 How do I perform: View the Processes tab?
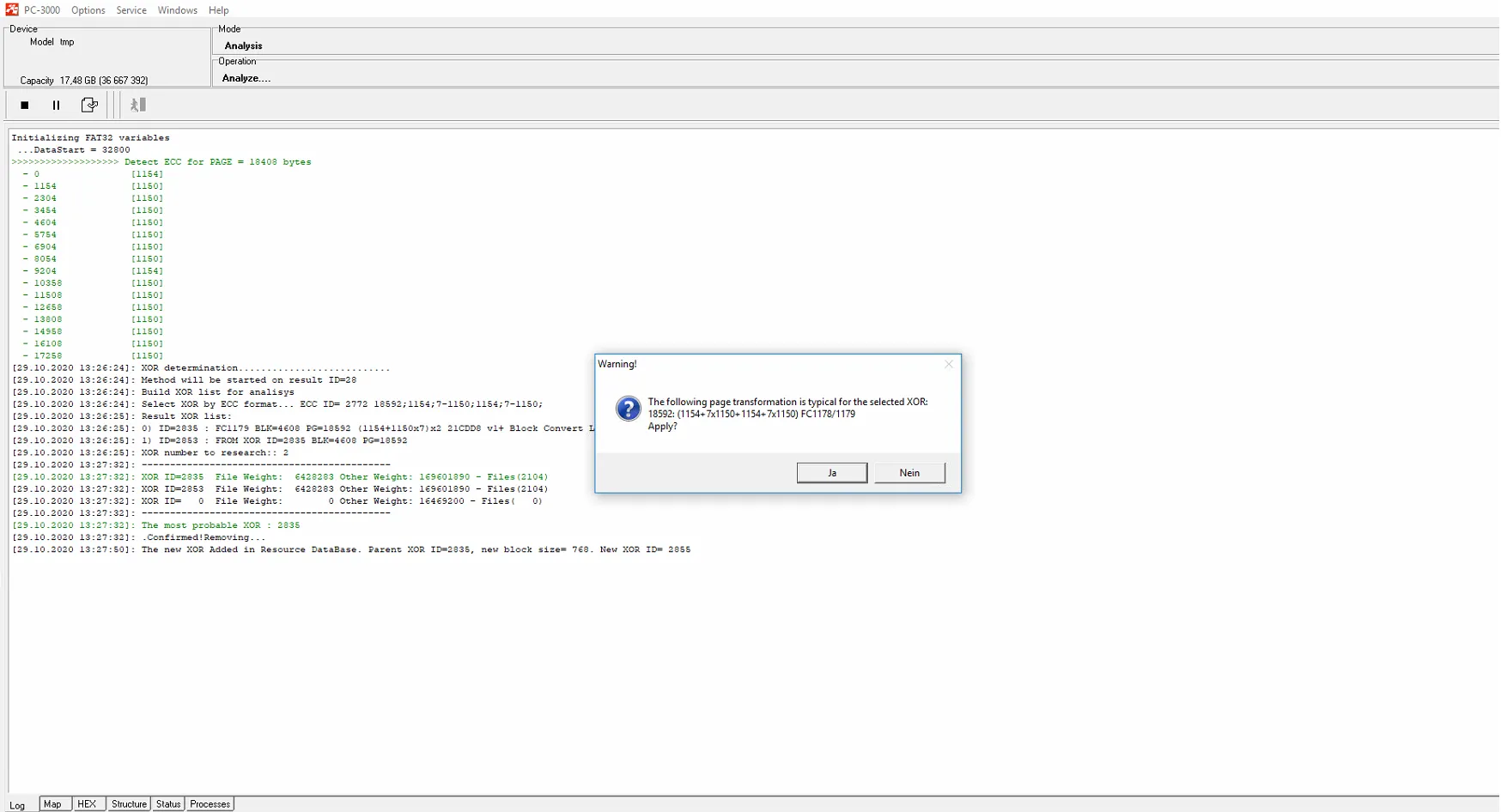click(x=210, y=804)
